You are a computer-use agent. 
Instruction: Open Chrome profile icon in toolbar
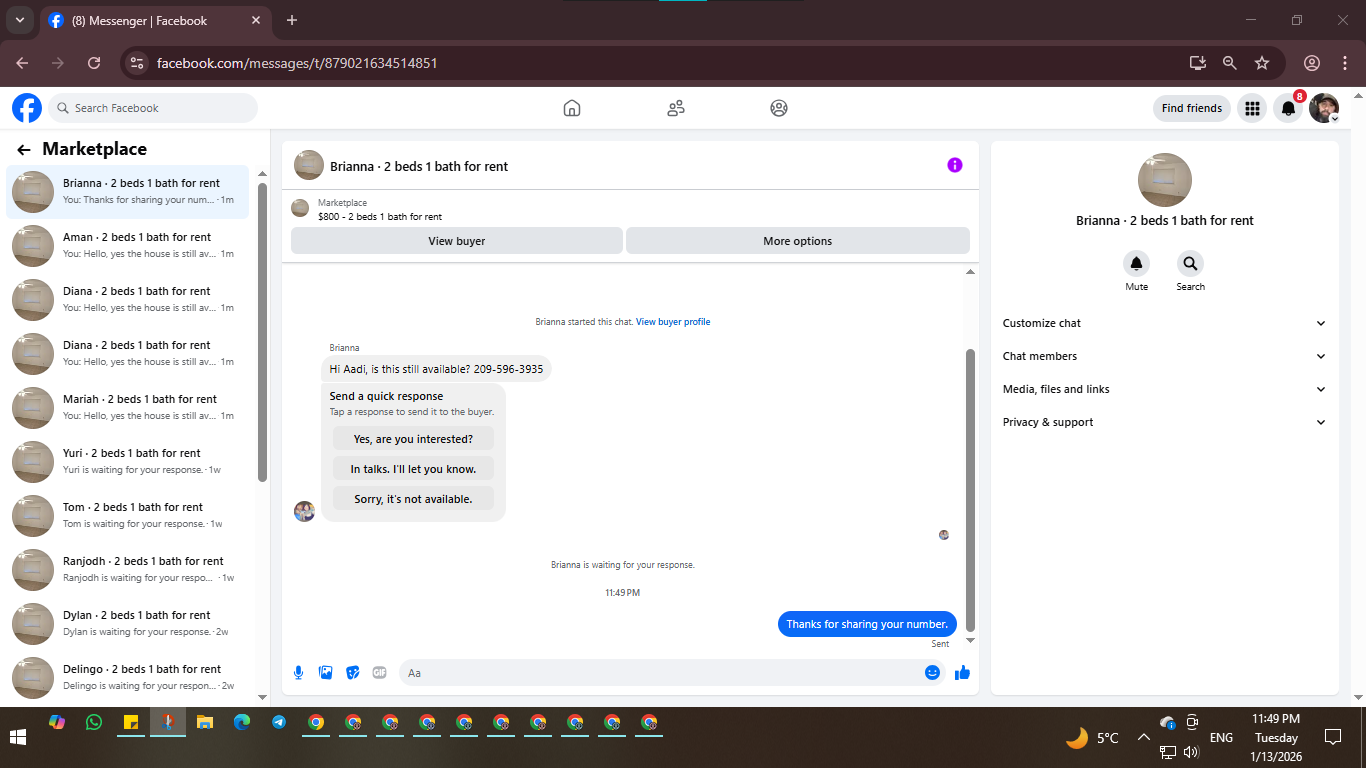(x=1312, y=63)
